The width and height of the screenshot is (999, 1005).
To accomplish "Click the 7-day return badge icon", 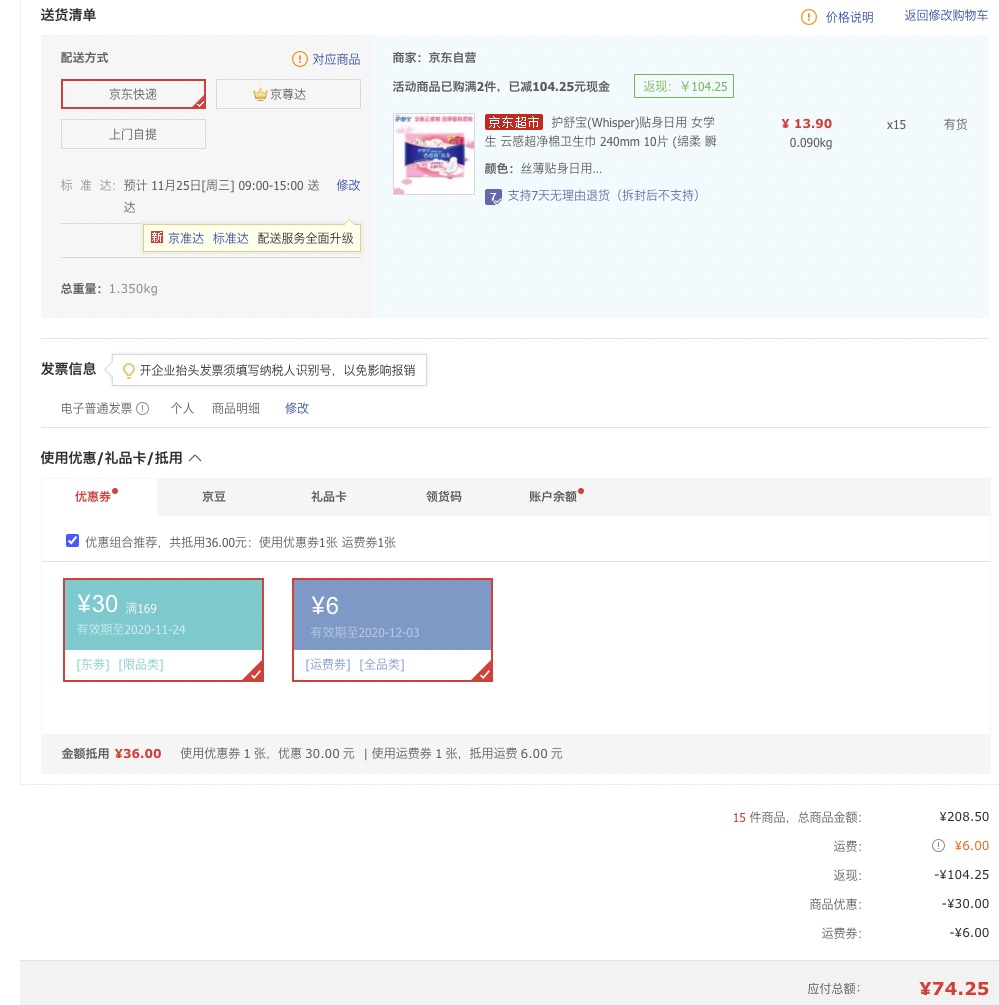I will (x=493, y=196).
